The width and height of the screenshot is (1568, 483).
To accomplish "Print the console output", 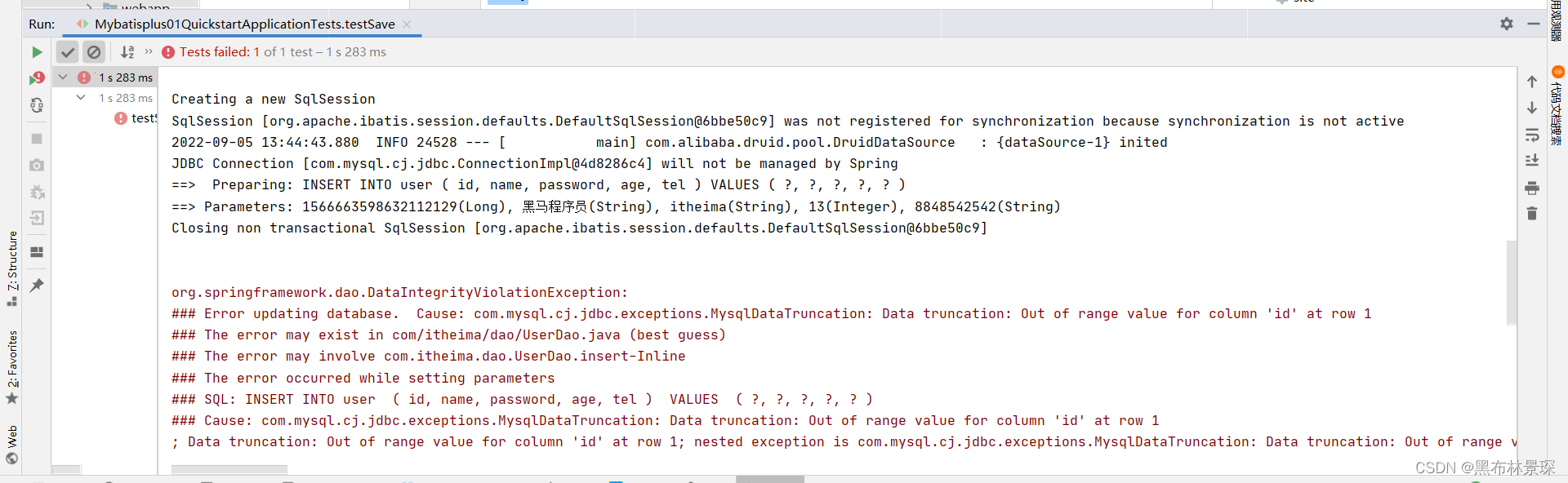I will pos(1532,188).
